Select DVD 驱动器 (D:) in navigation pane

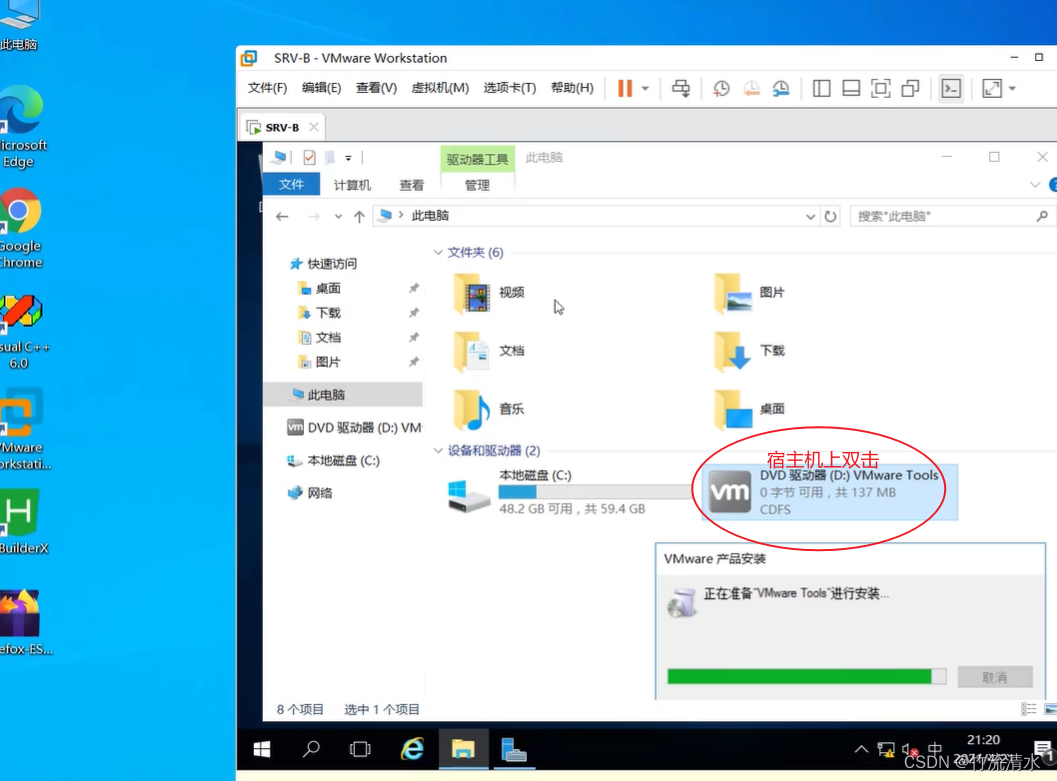[x=354, y=427]
